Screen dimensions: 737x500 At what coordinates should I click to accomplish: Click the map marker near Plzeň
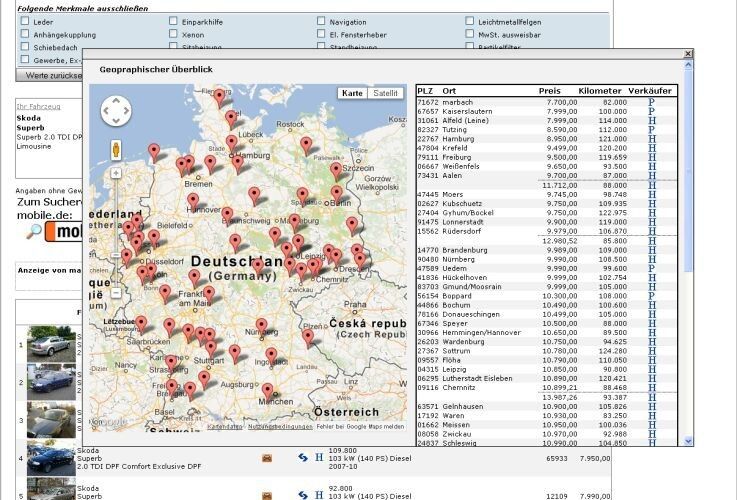point(308,338)
